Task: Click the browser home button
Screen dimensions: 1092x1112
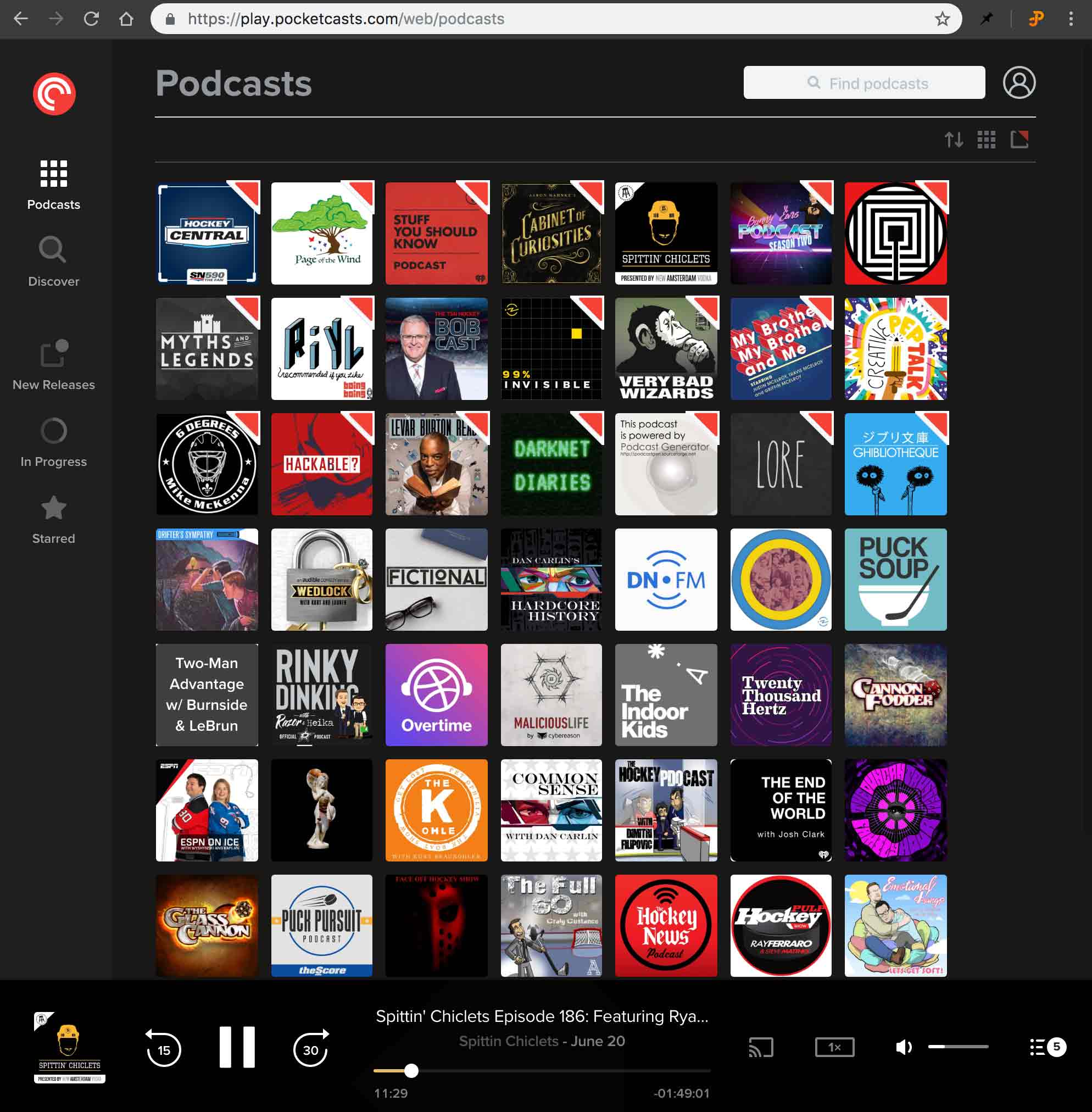Action: (x=126, y=19)
